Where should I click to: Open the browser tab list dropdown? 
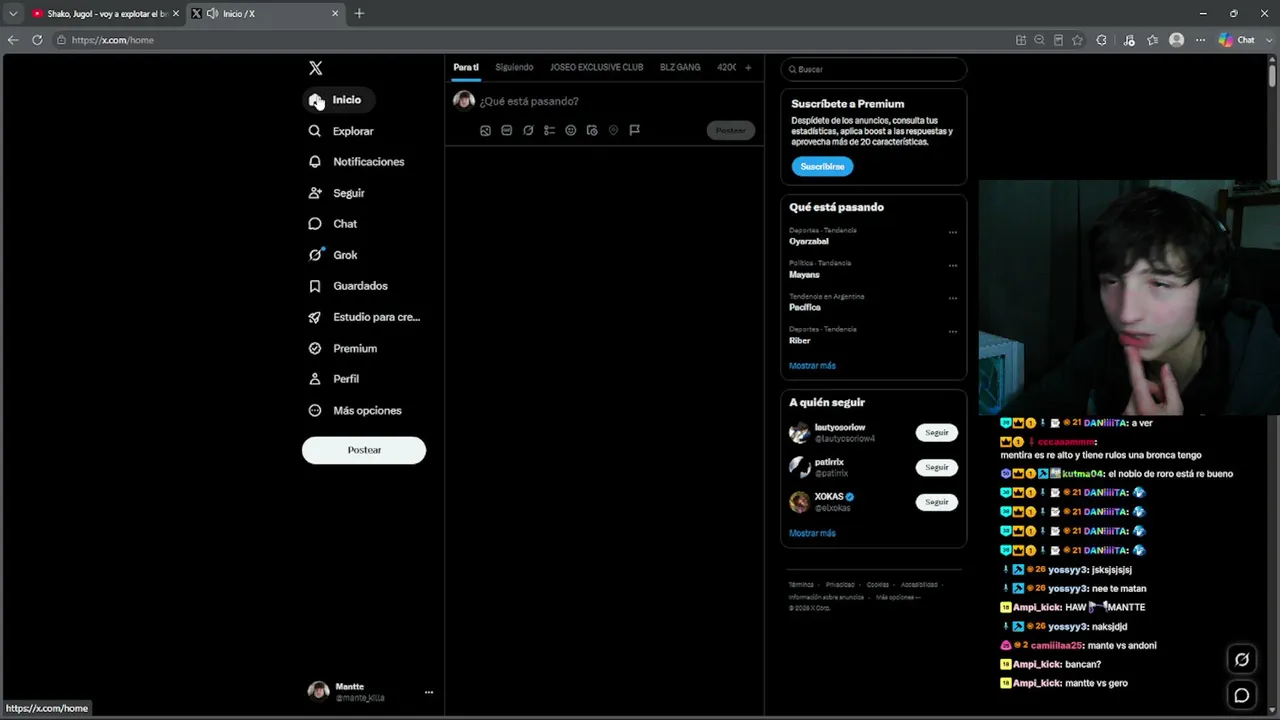pyautogui.click(x=13, y=13)
